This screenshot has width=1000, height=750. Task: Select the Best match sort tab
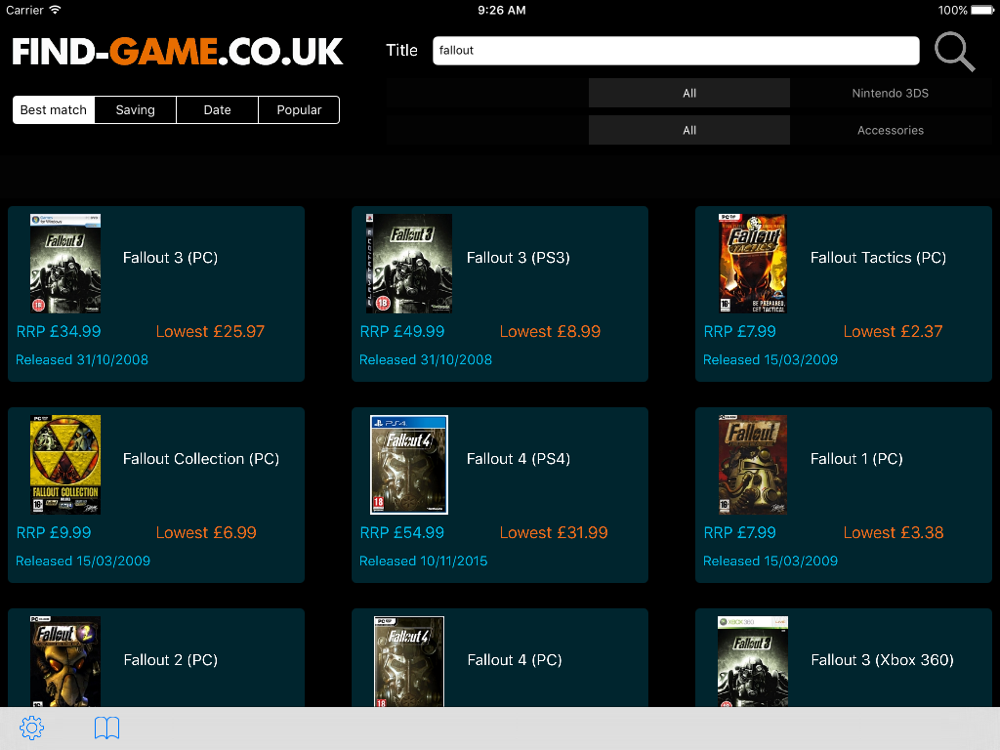(54, 110)
